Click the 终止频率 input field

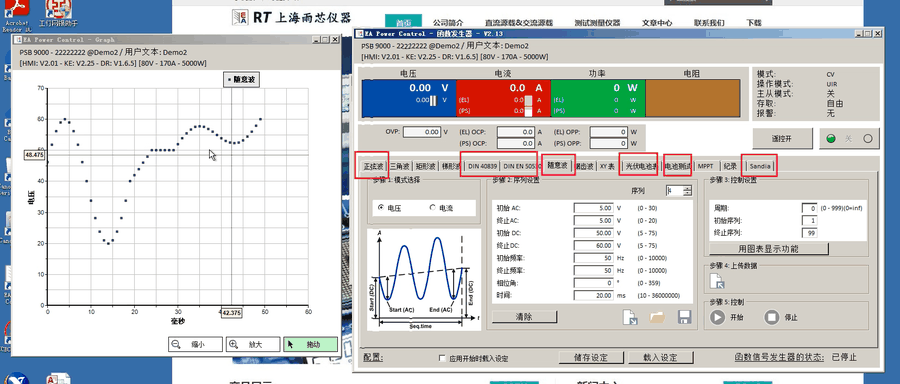[593, 270]
